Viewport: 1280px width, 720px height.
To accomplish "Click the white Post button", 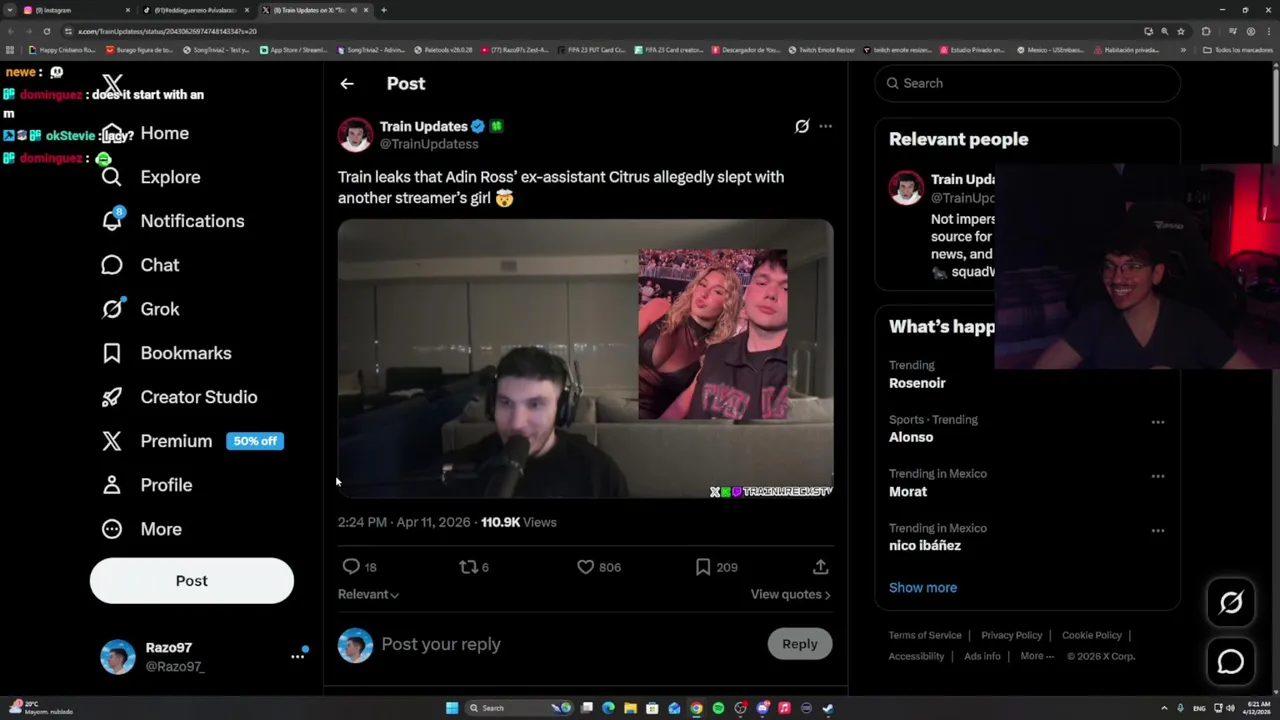I will [192, 581].
